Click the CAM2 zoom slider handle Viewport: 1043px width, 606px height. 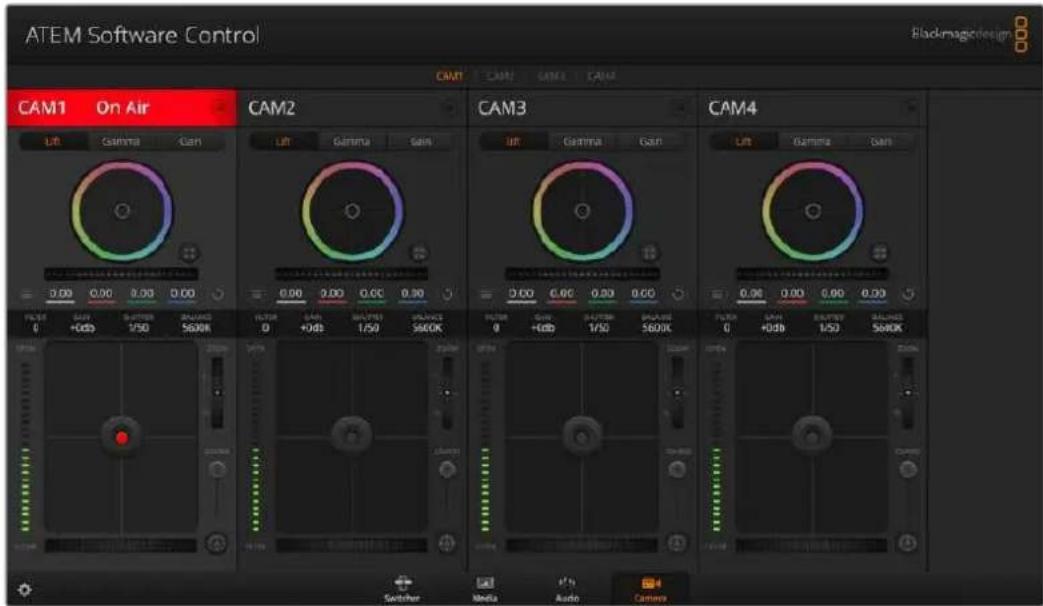447,392
